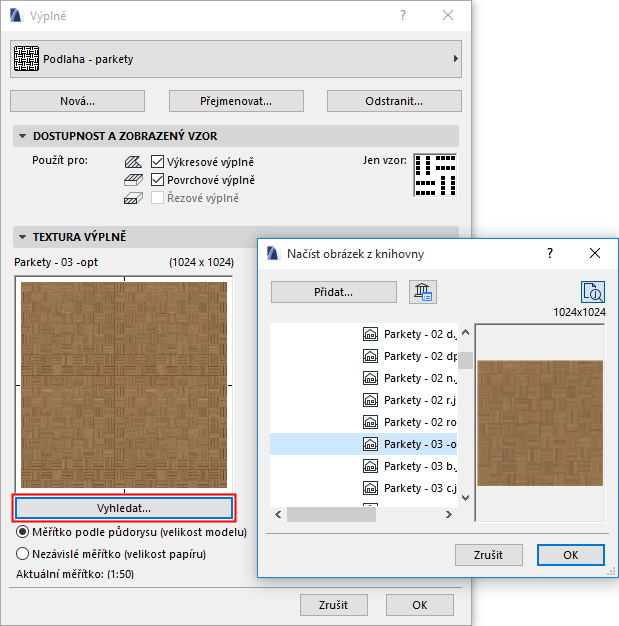Click the file list scroll down arrow
619x626 pixels.
[465, 497]
